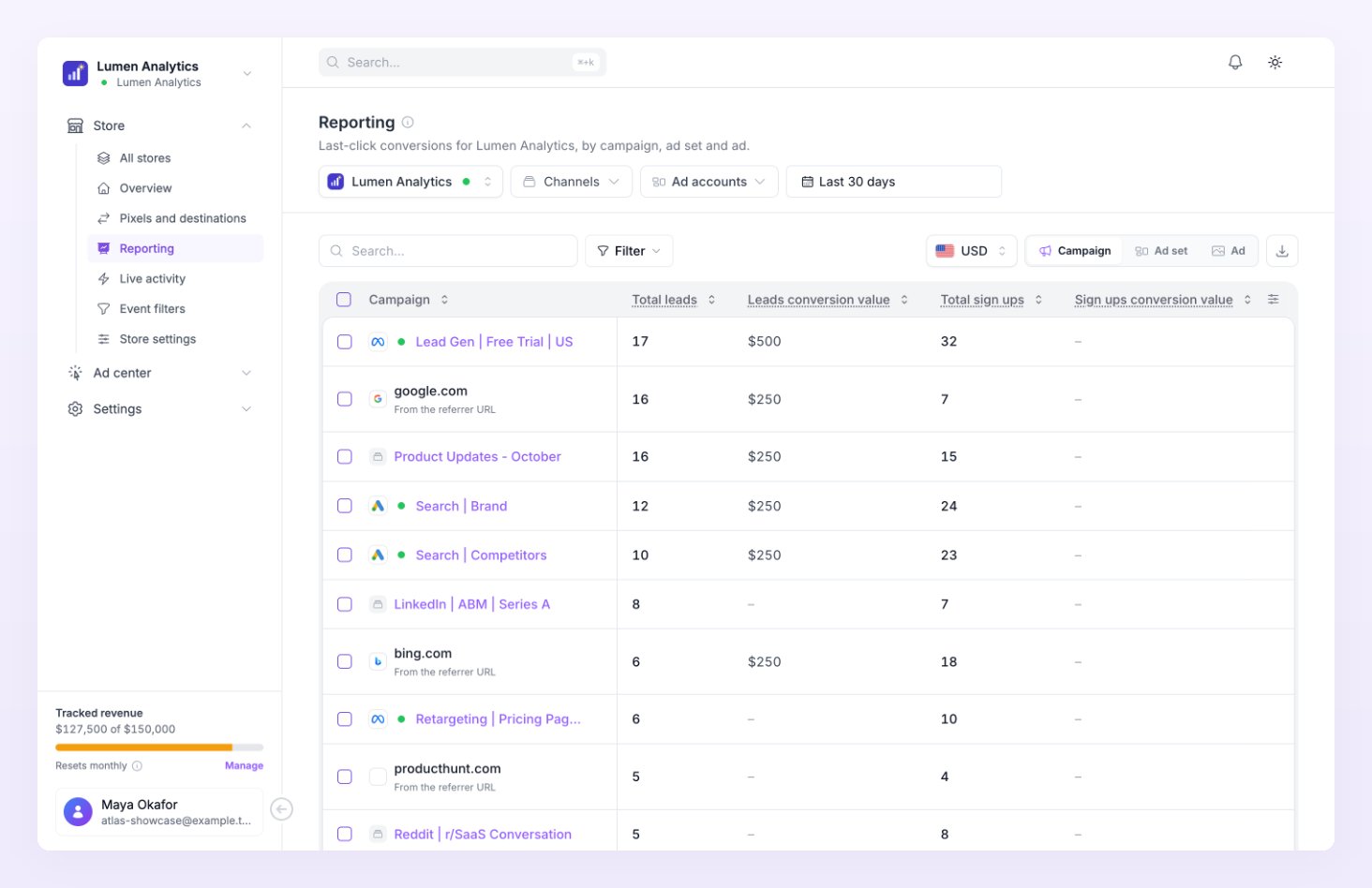The image size is (1372, 888).
Task: Click the Meta icon on Lead Gen row
Action: click(378, 342)
